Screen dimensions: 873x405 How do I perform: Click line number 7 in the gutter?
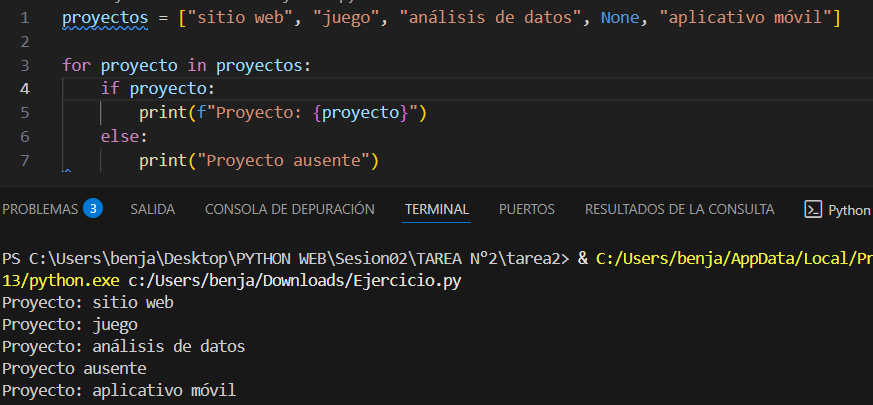(24, 159)
